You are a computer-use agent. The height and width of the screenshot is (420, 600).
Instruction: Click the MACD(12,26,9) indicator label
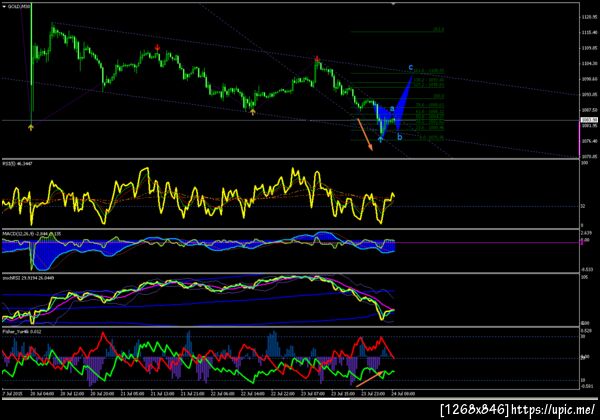pos(32,233)
